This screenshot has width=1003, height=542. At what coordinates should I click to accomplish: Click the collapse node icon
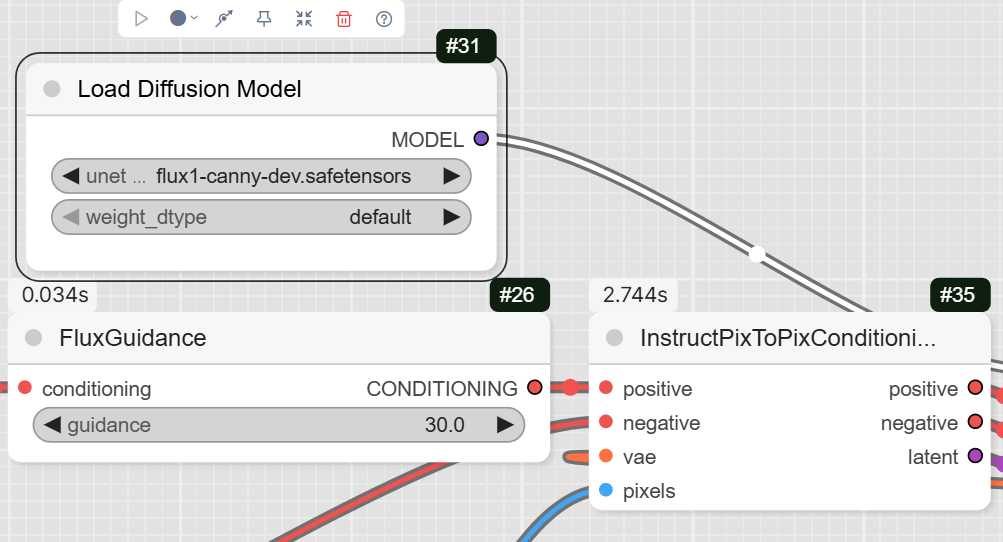304,18
